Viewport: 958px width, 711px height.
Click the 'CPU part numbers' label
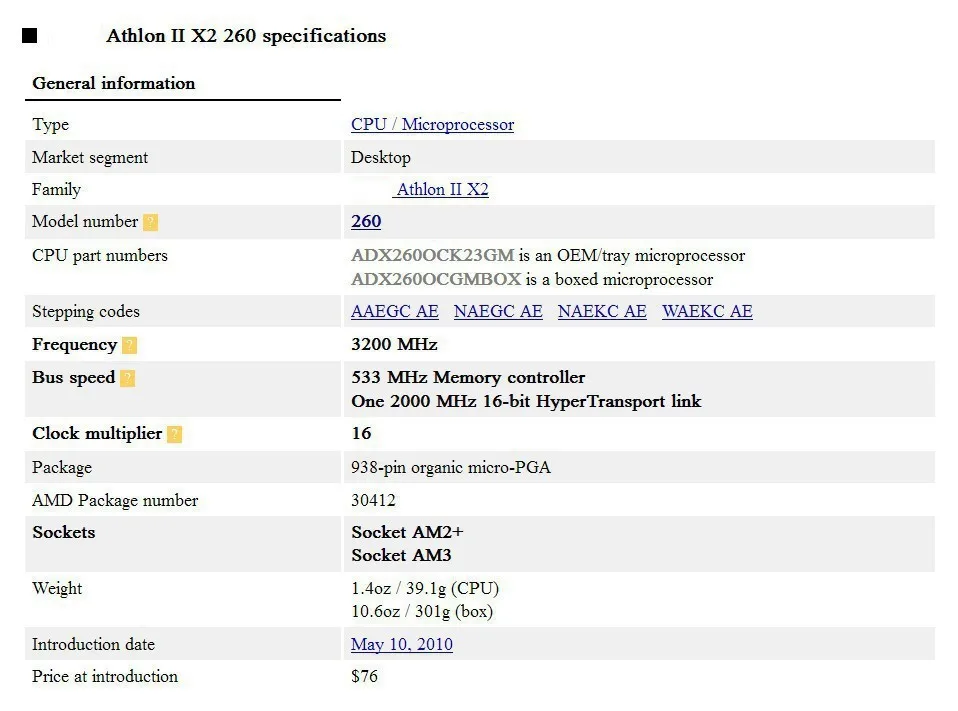tap(100, 256)
